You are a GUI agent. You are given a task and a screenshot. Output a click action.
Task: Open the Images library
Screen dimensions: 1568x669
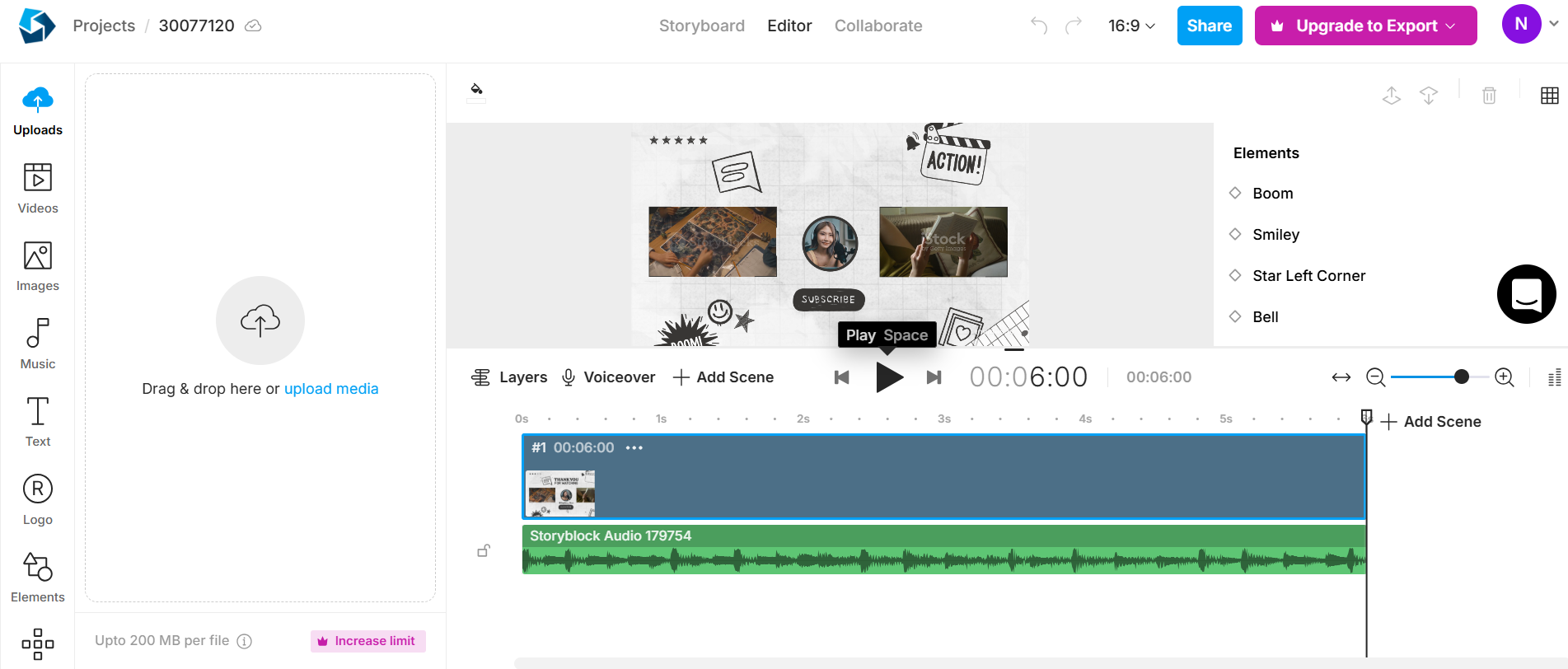coord(38,267)
